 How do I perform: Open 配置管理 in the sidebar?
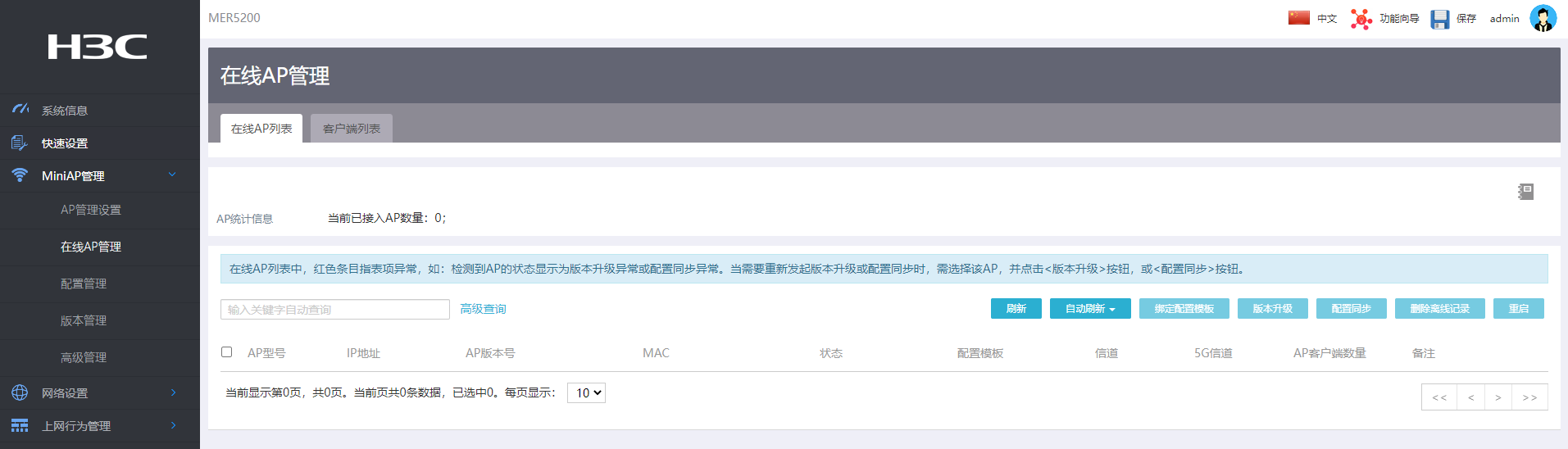click(84, 283)
